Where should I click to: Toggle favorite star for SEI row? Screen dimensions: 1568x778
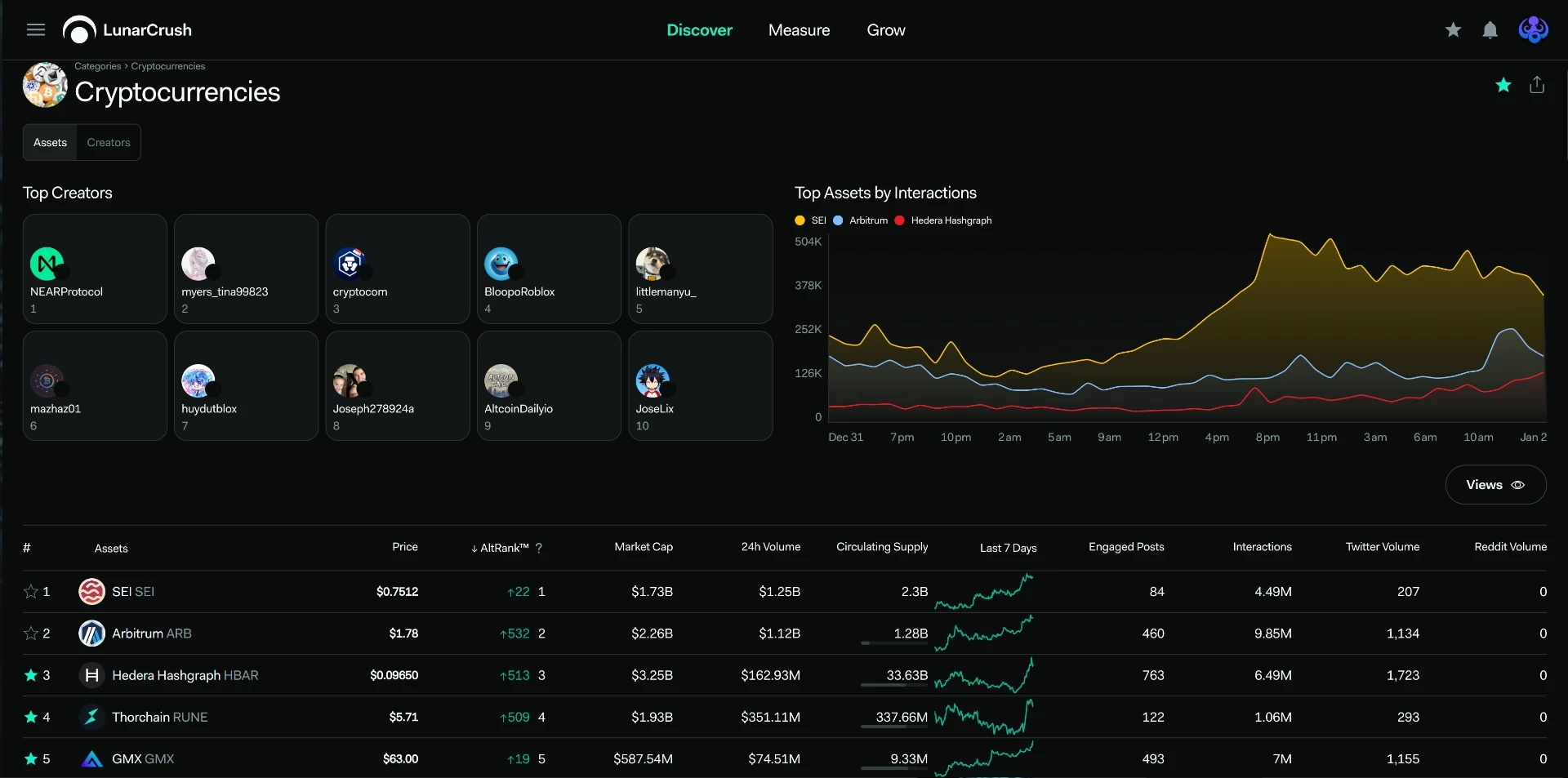(x=31, y=591)
